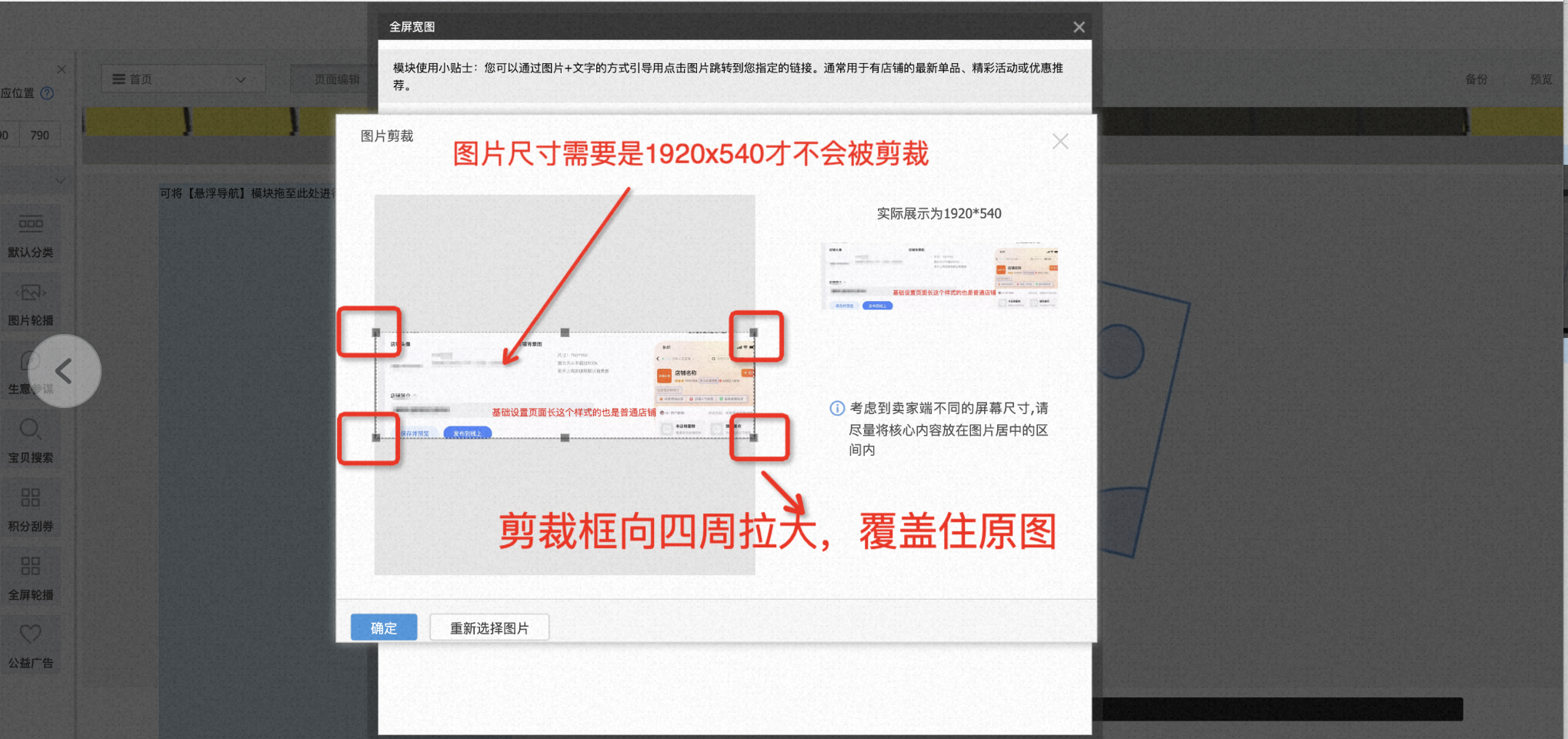Close the left sidebar panel
Viewport: 1568px width, 739px height.
[x=62, y=69]
